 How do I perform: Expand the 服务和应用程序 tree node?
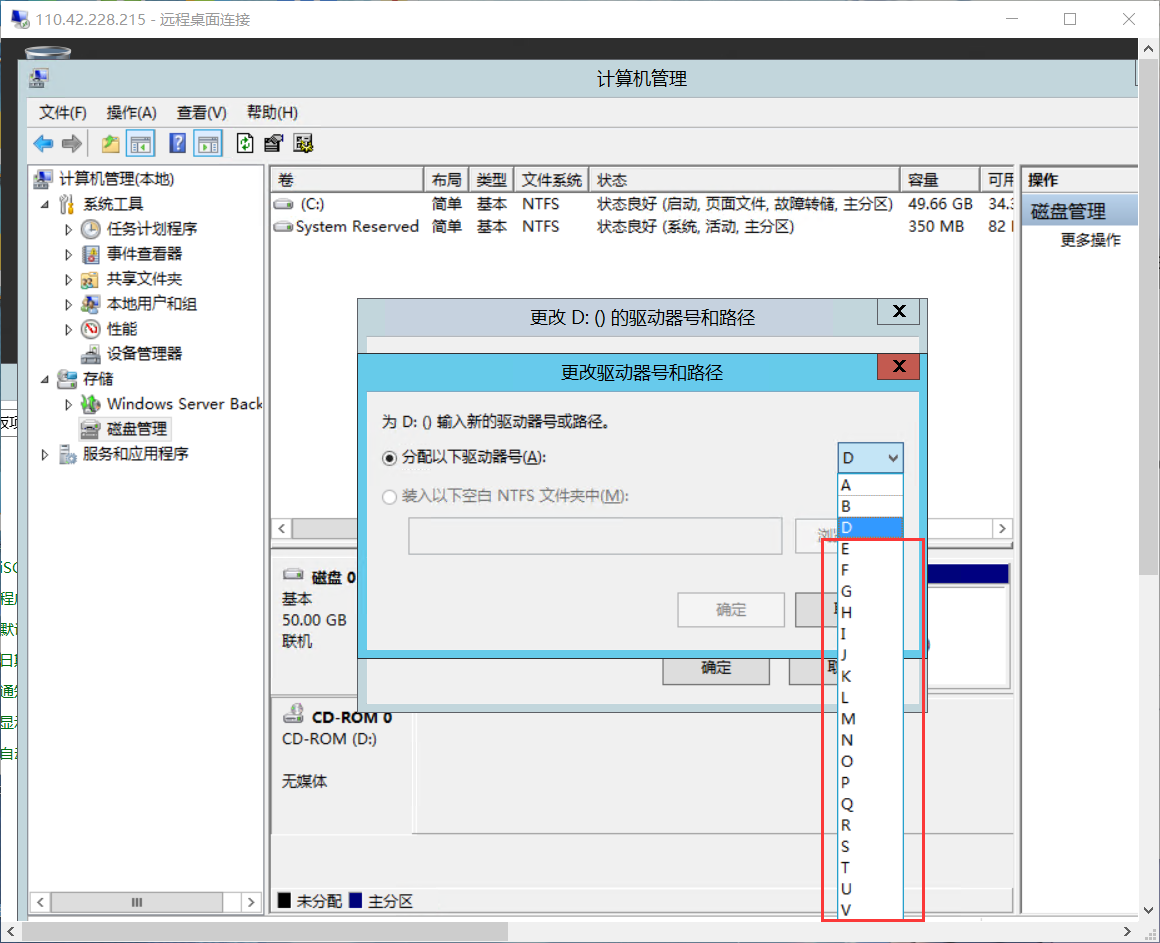pyautogui.click(x=44, y=454)
